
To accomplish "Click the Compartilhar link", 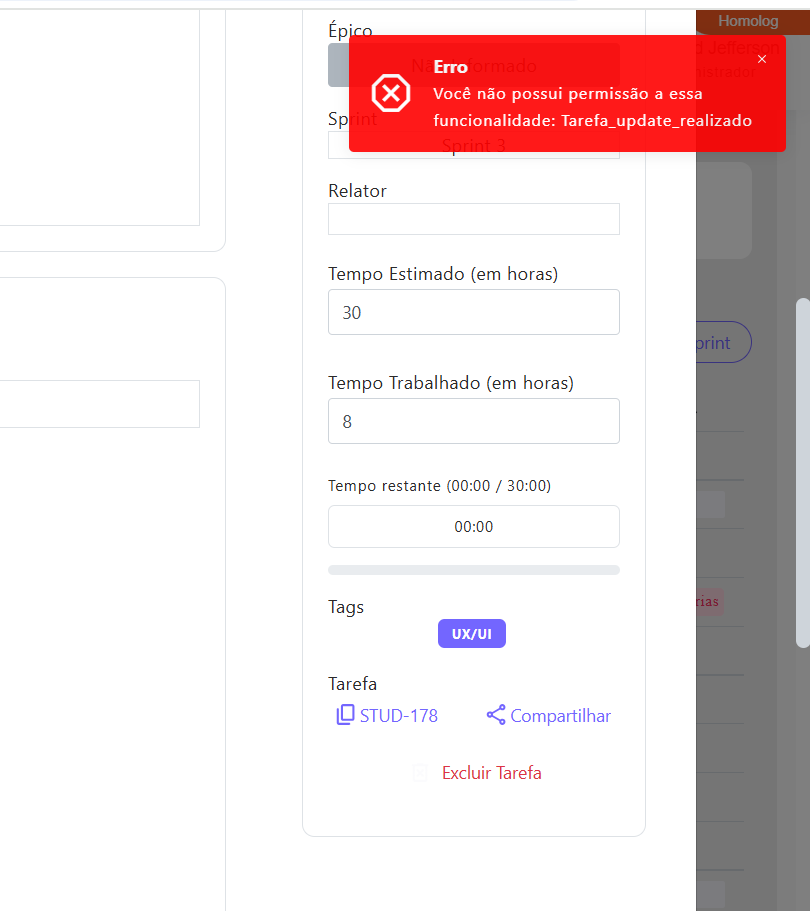I will 560,716.
